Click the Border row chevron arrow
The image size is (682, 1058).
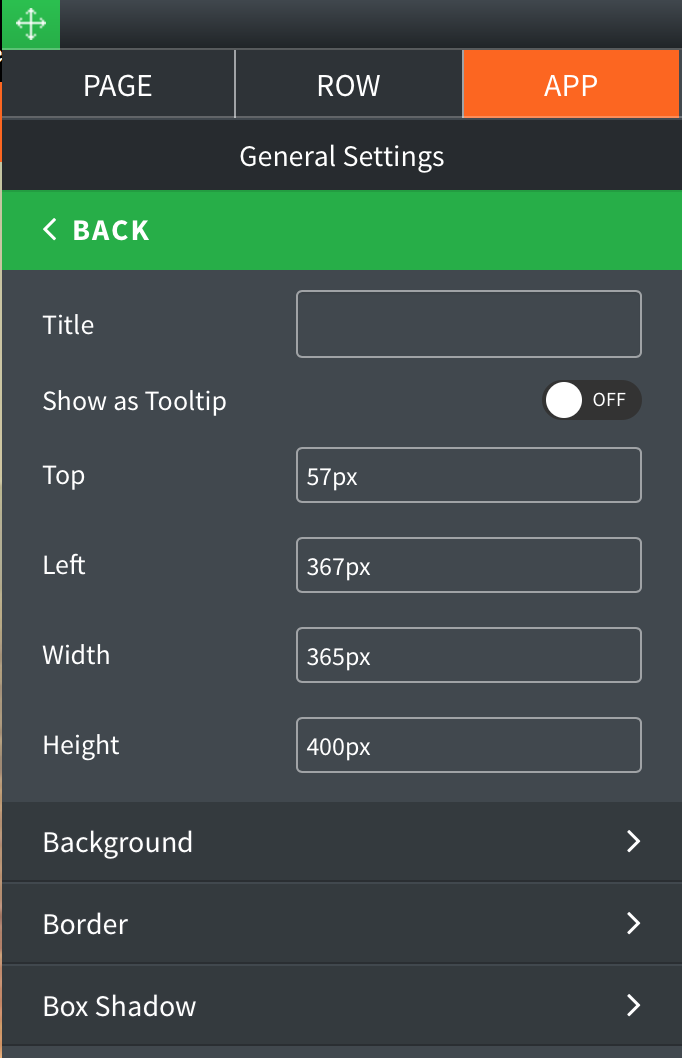[633, 923]
